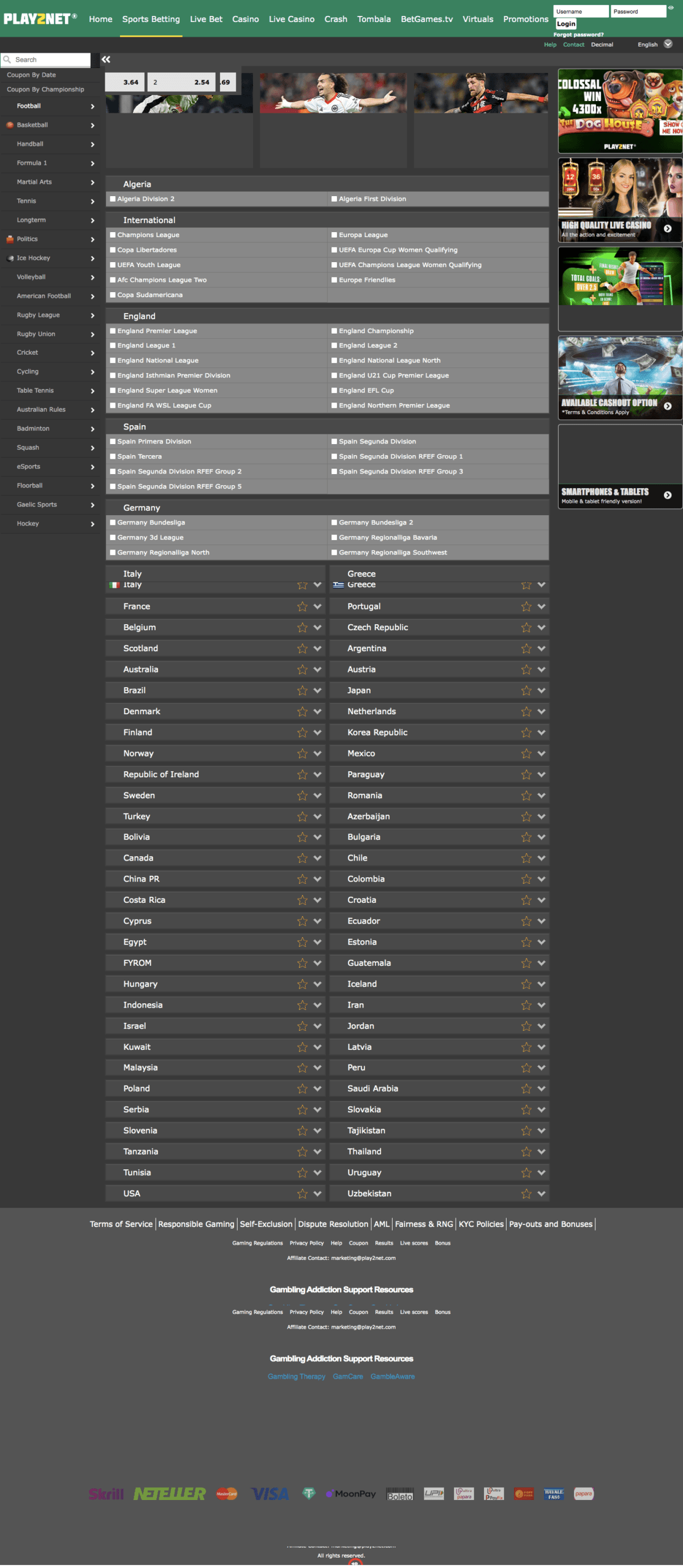Expand the Argentina country section
Viewport: 683px width, 1568px height.
[541, 648]
